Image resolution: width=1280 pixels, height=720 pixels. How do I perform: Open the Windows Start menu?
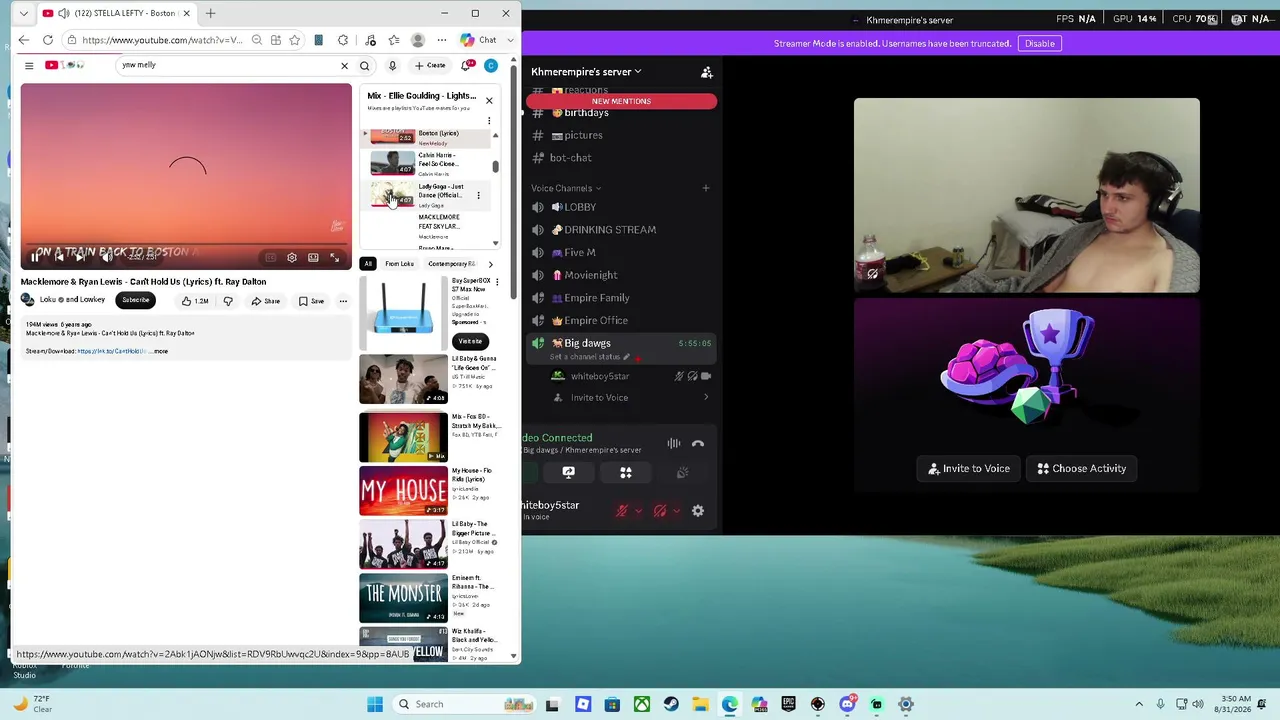click(x=375, y=704)
